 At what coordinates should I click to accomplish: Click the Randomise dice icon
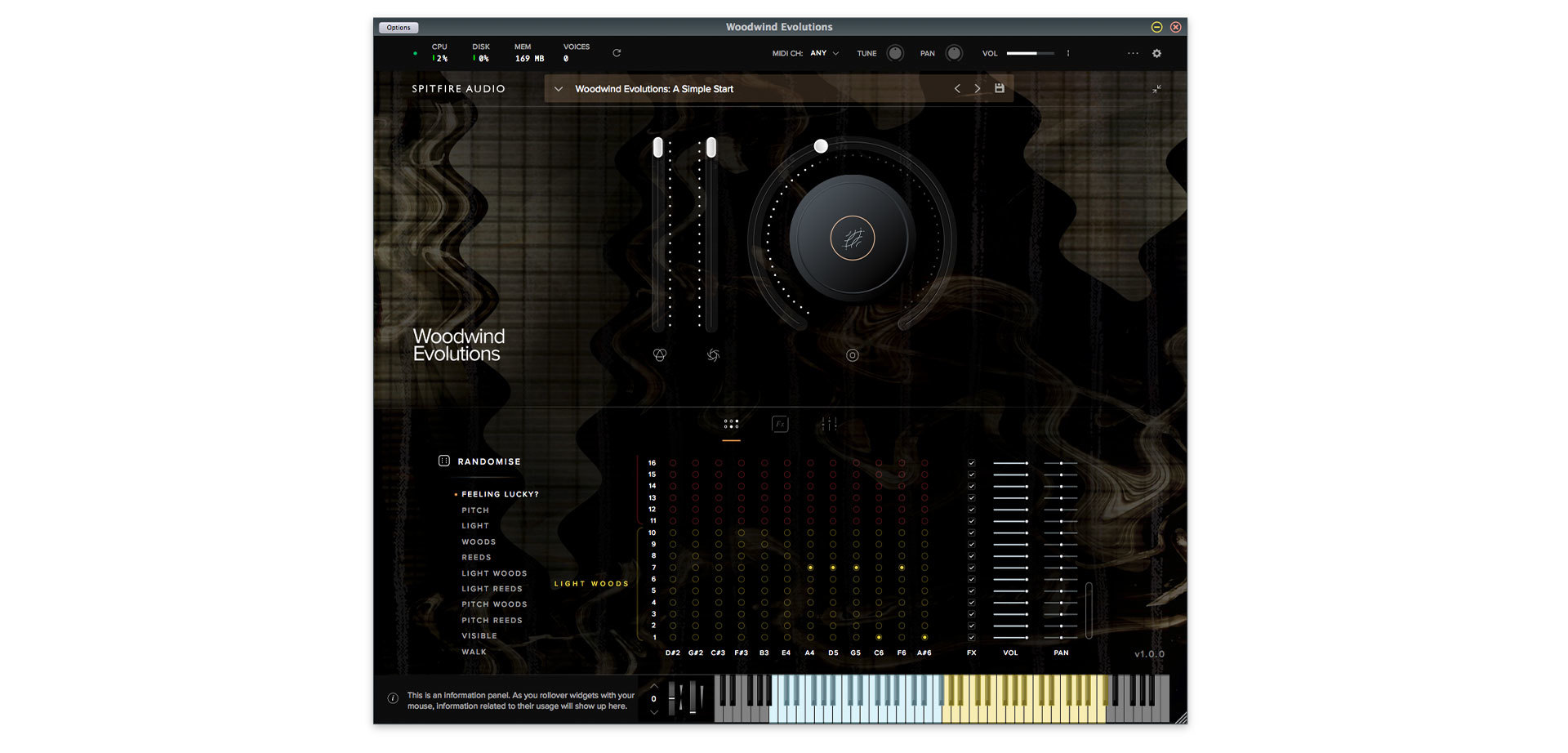coord(444,461)
